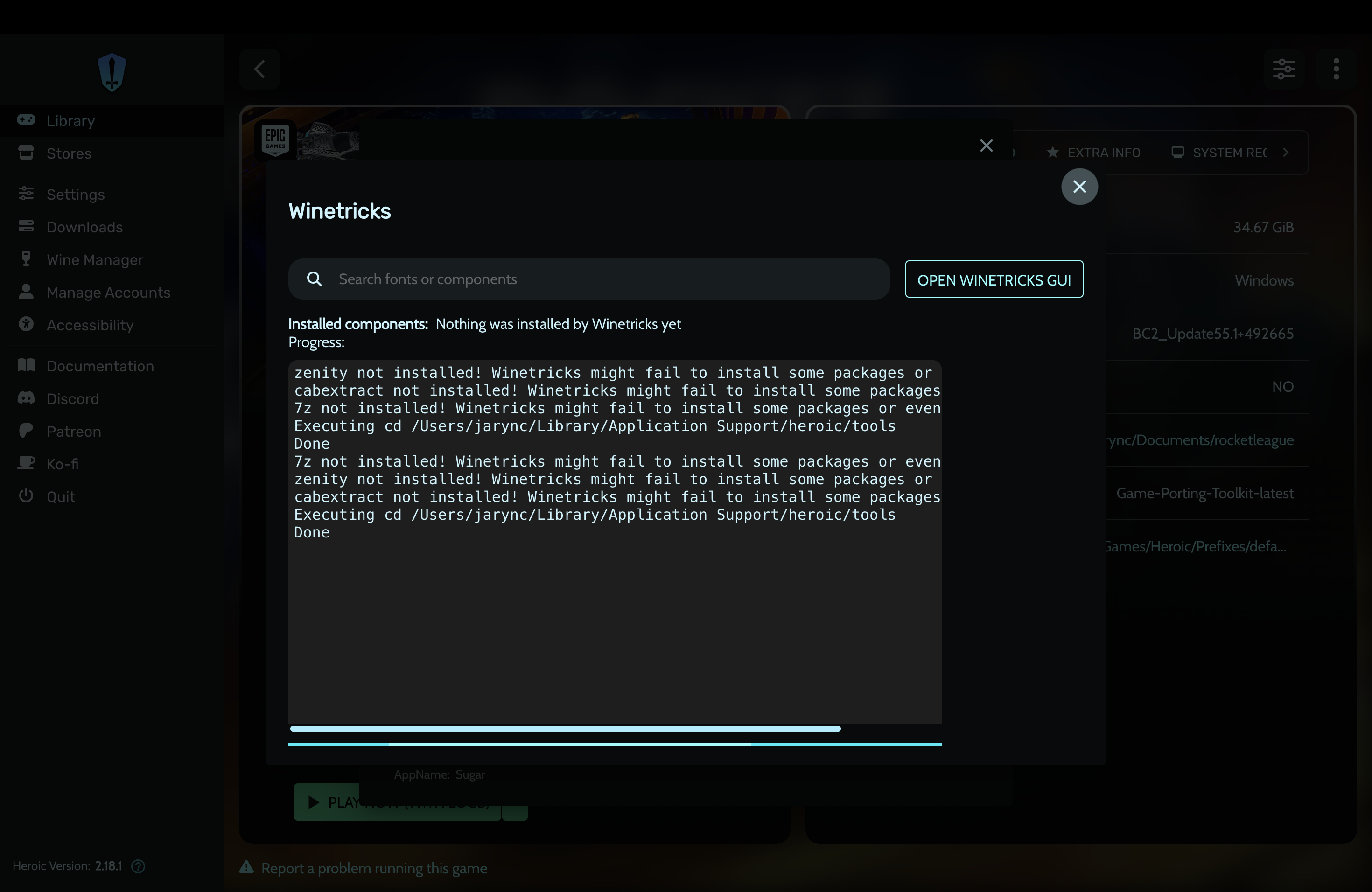Click OPEN WINETRICKS GUI button
The width and height of the screenshot is (1372, 892).
tap(994, 279)
